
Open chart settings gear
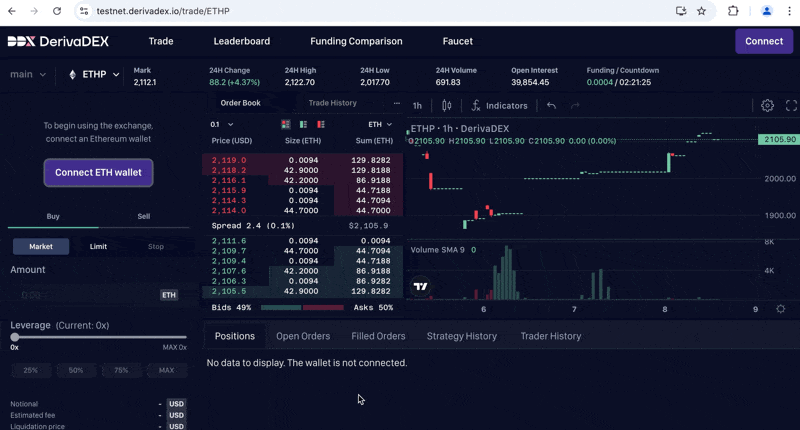tap(767, 106)
